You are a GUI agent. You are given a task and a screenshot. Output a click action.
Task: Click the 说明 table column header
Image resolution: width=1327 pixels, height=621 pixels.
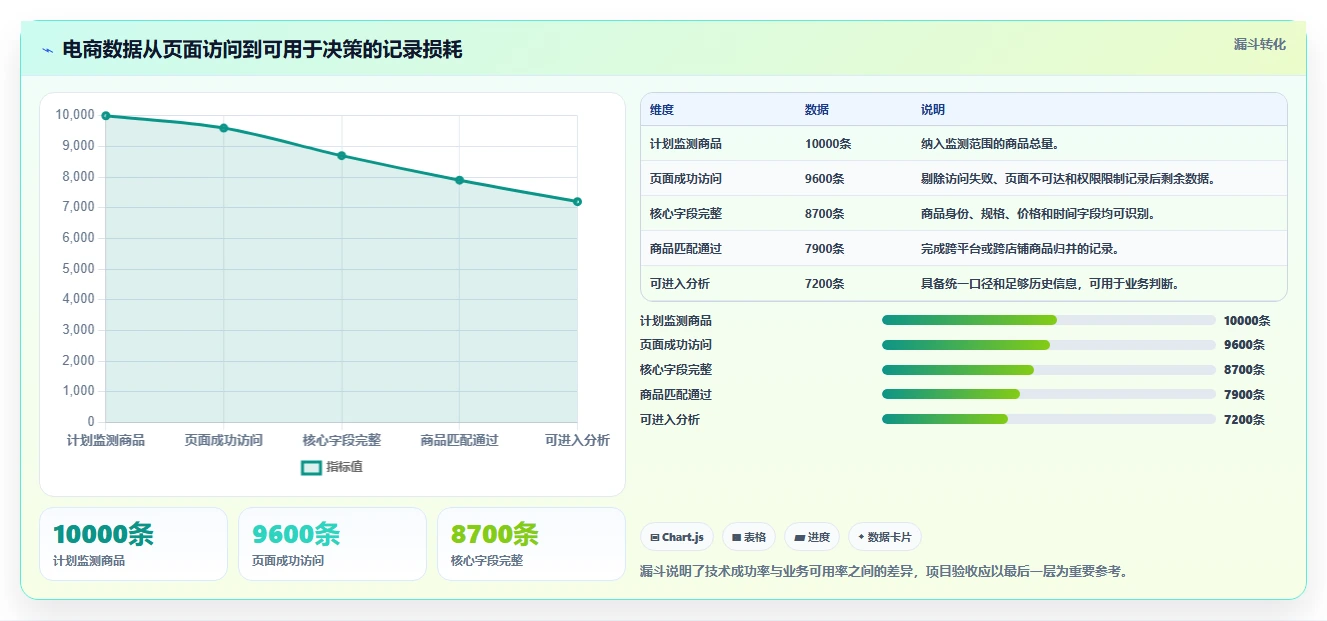click(933, 110)
